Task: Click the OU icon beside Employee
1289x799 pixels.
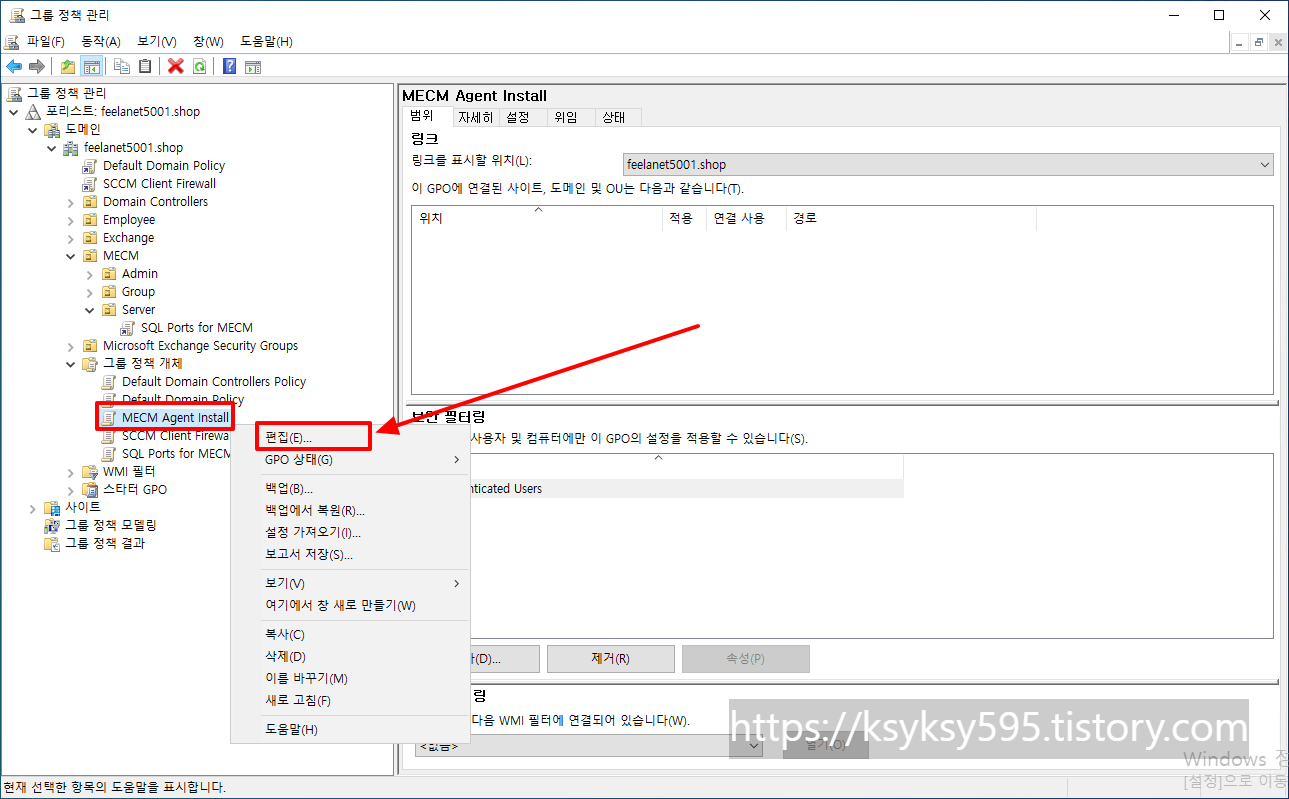Action: 91,220
